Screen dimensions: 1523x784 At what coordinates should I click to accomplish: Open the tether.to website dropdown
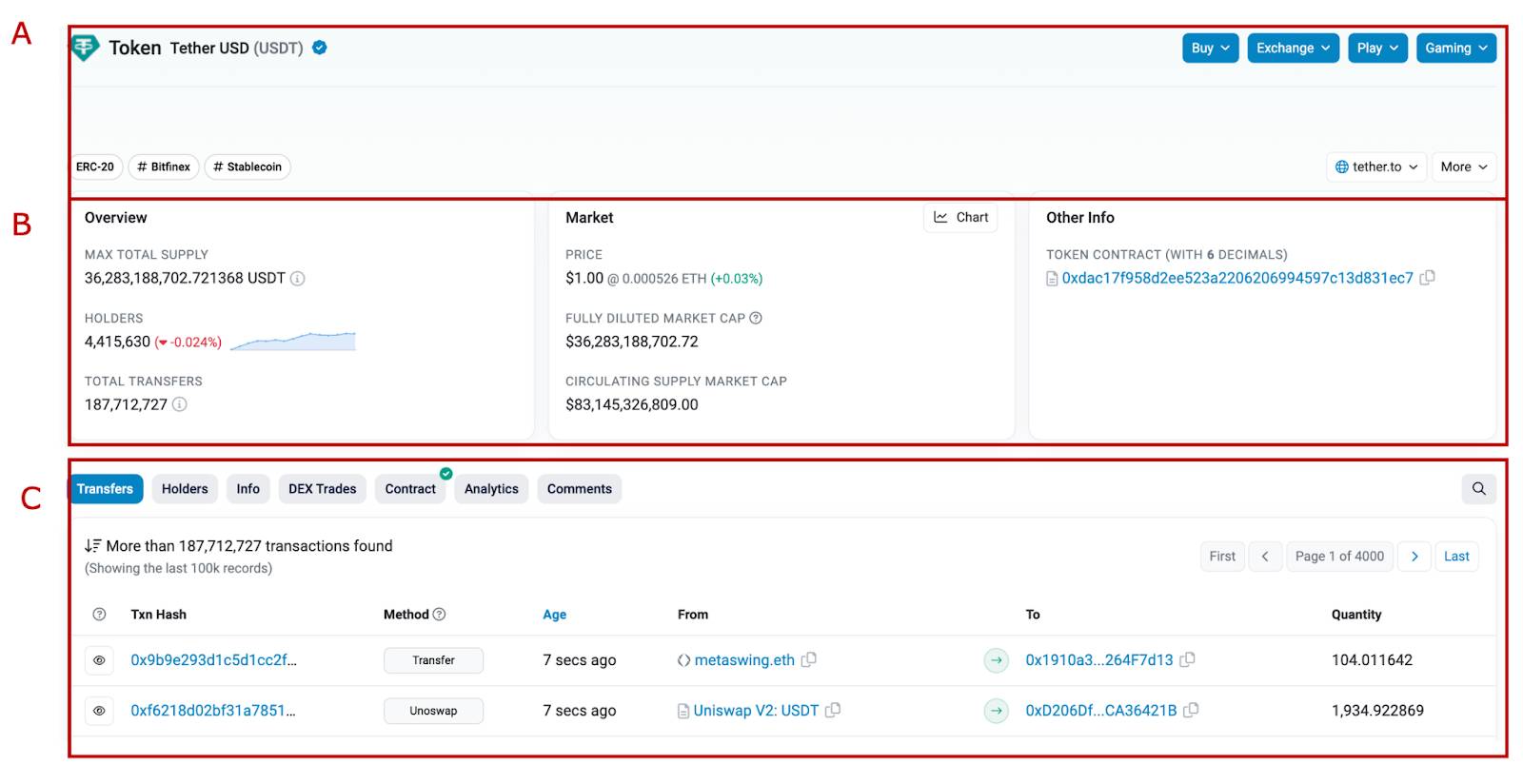pyautogui.click(x=1376, y=167)
